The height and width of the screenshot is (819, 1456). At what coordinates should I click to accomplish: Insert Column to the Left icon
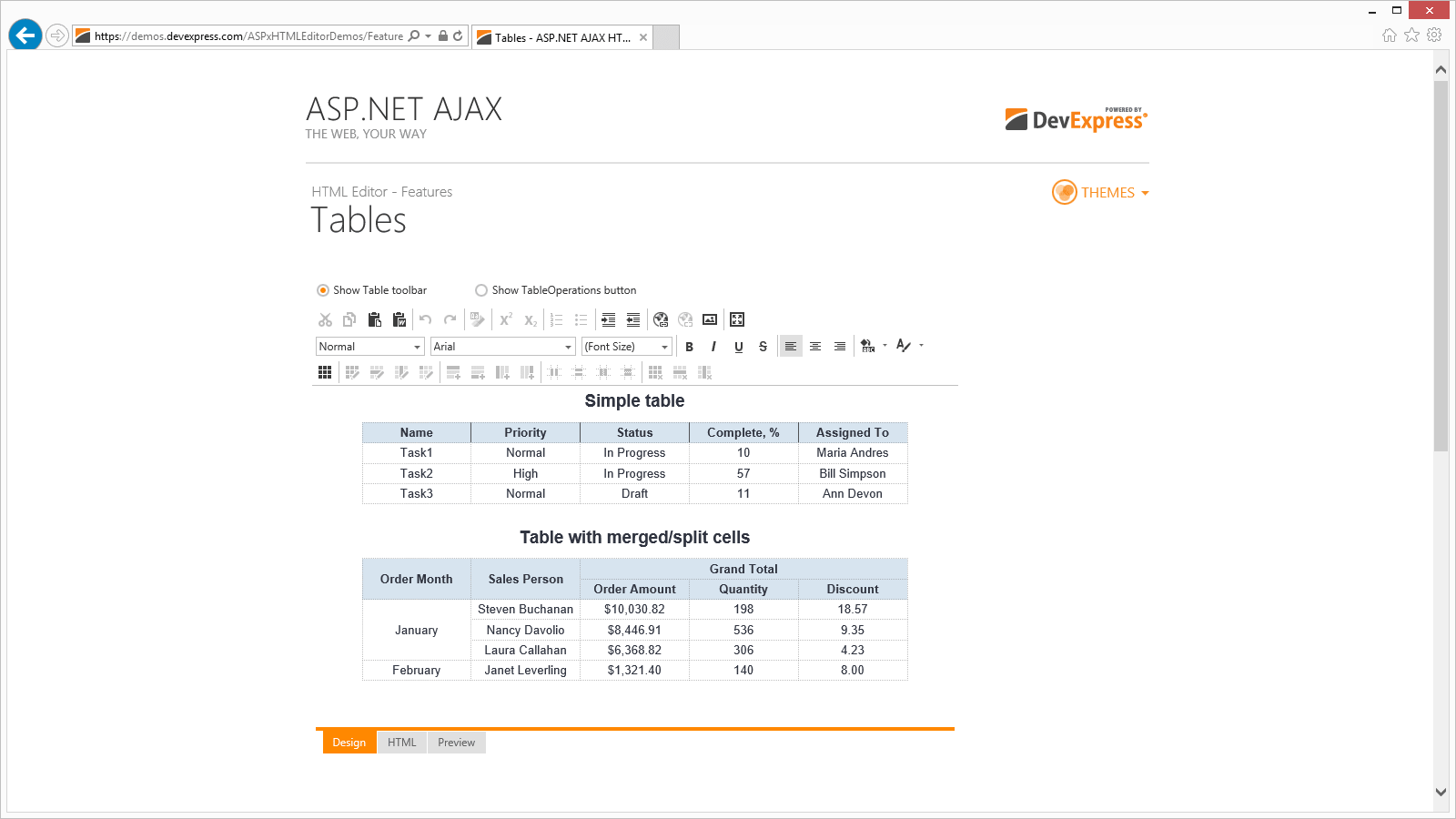coord(502,372)
